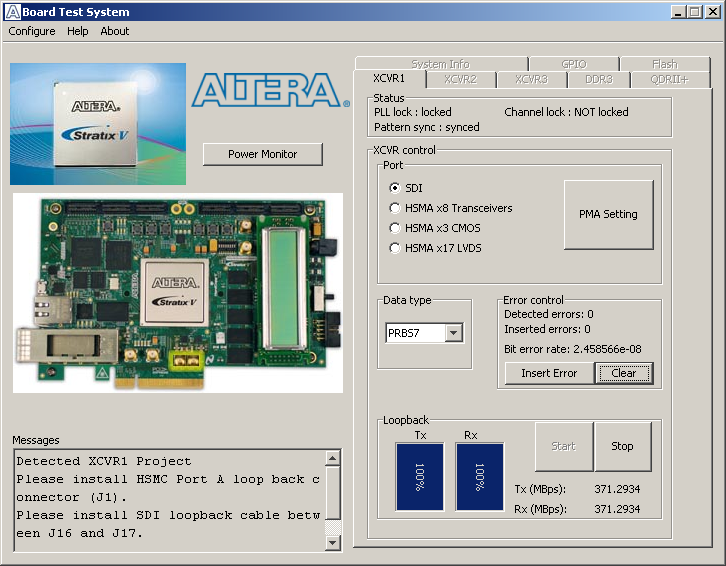Image resolution: width=726 pixels, height=566 pixels.
Task: Select the SDI port radio button
Action: coord(394,188)
